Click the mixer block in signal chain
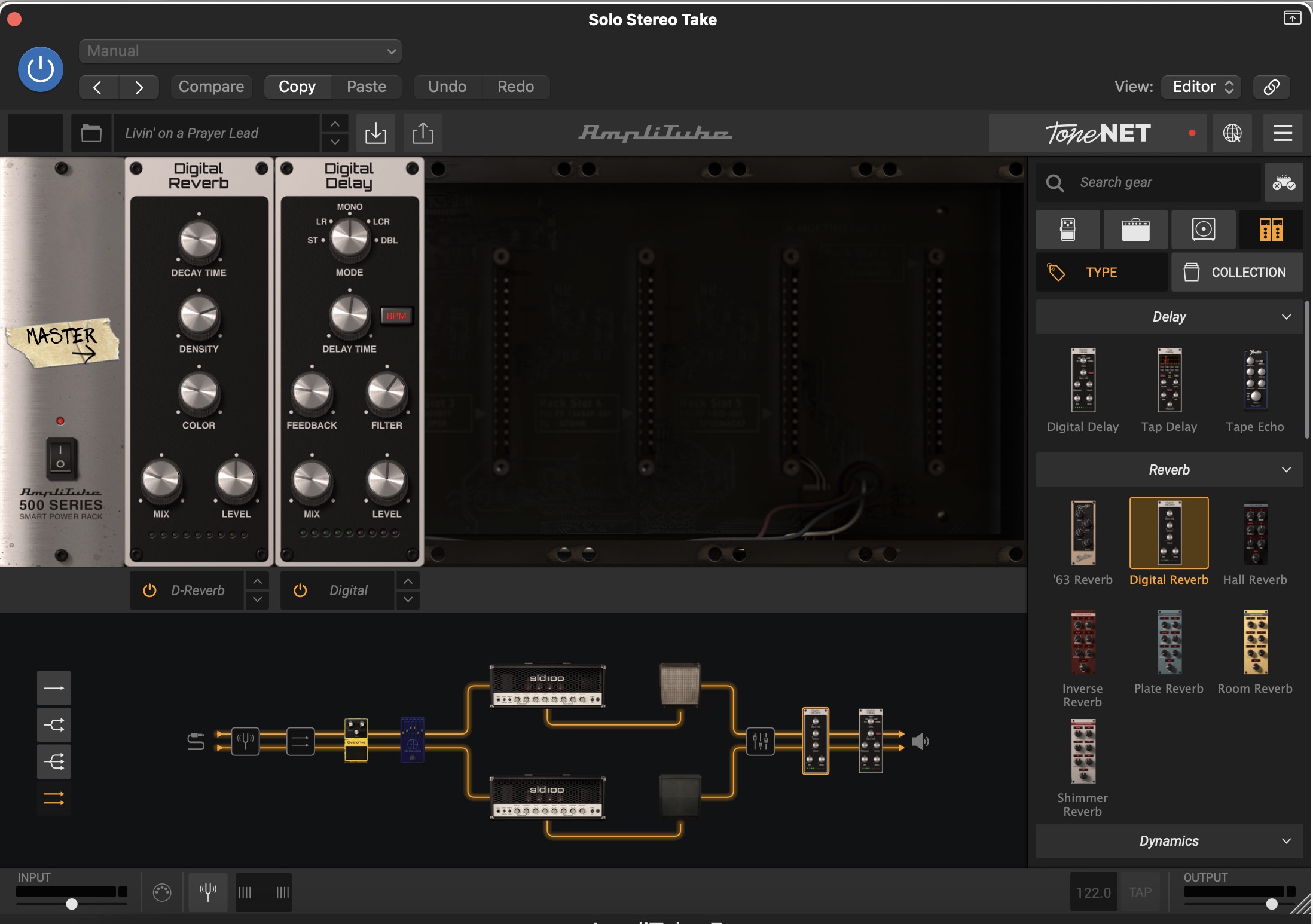This screenshot has width=1313, height=924. [760, 742]
